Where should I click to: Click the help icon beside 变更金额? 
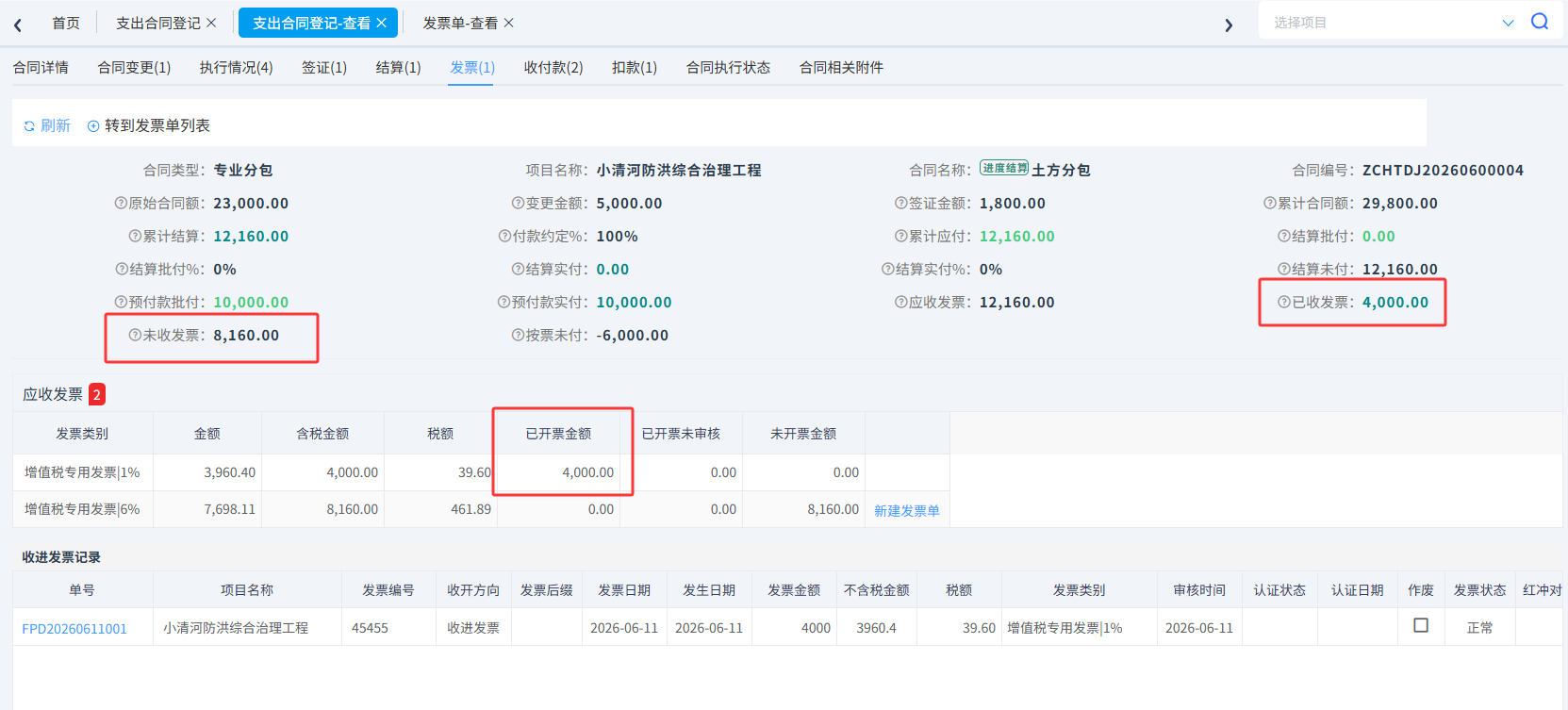[518, 203]
